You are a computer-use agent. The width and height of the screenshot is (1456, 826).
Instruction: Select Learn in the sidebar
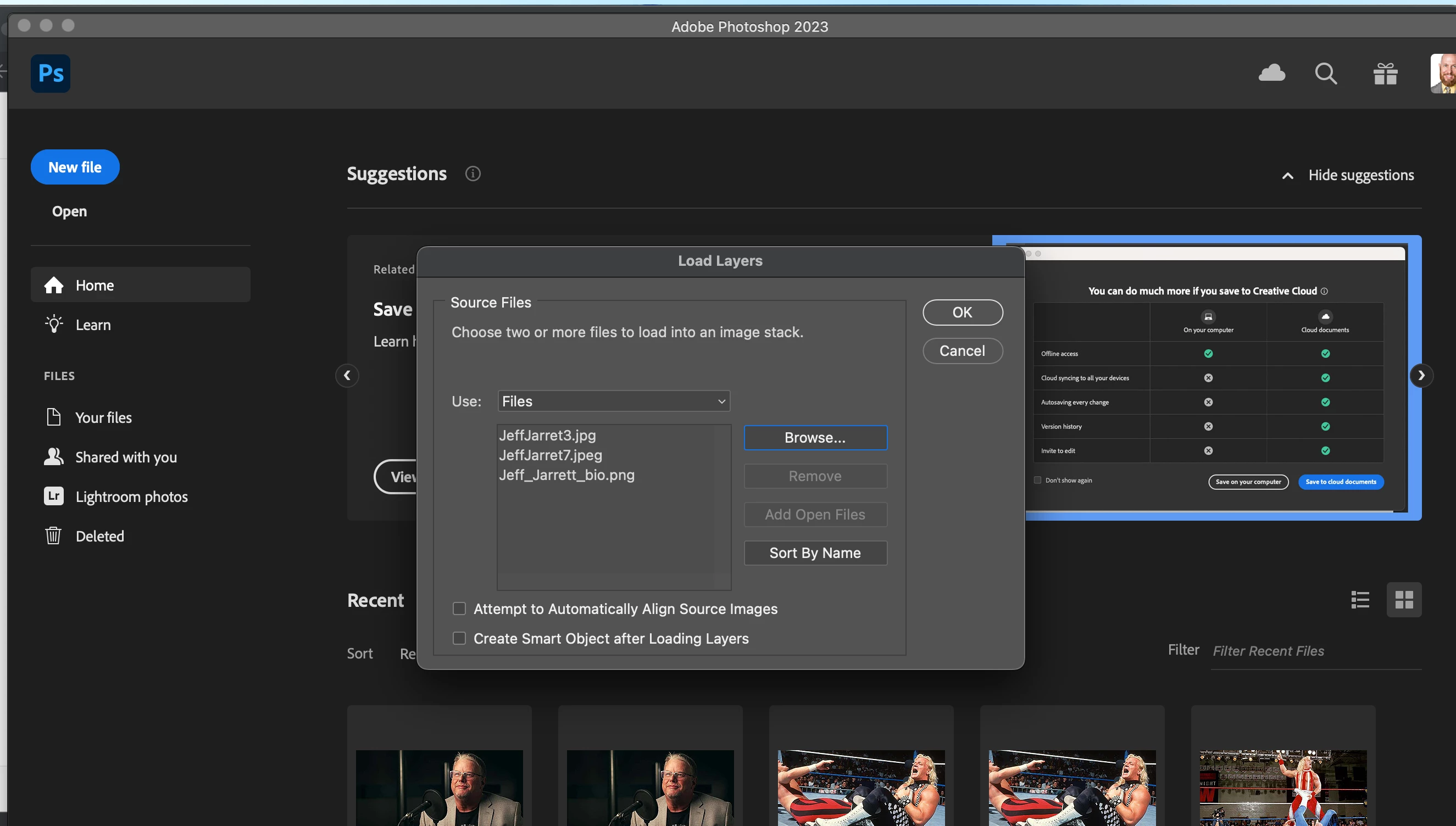pos(93,325)
